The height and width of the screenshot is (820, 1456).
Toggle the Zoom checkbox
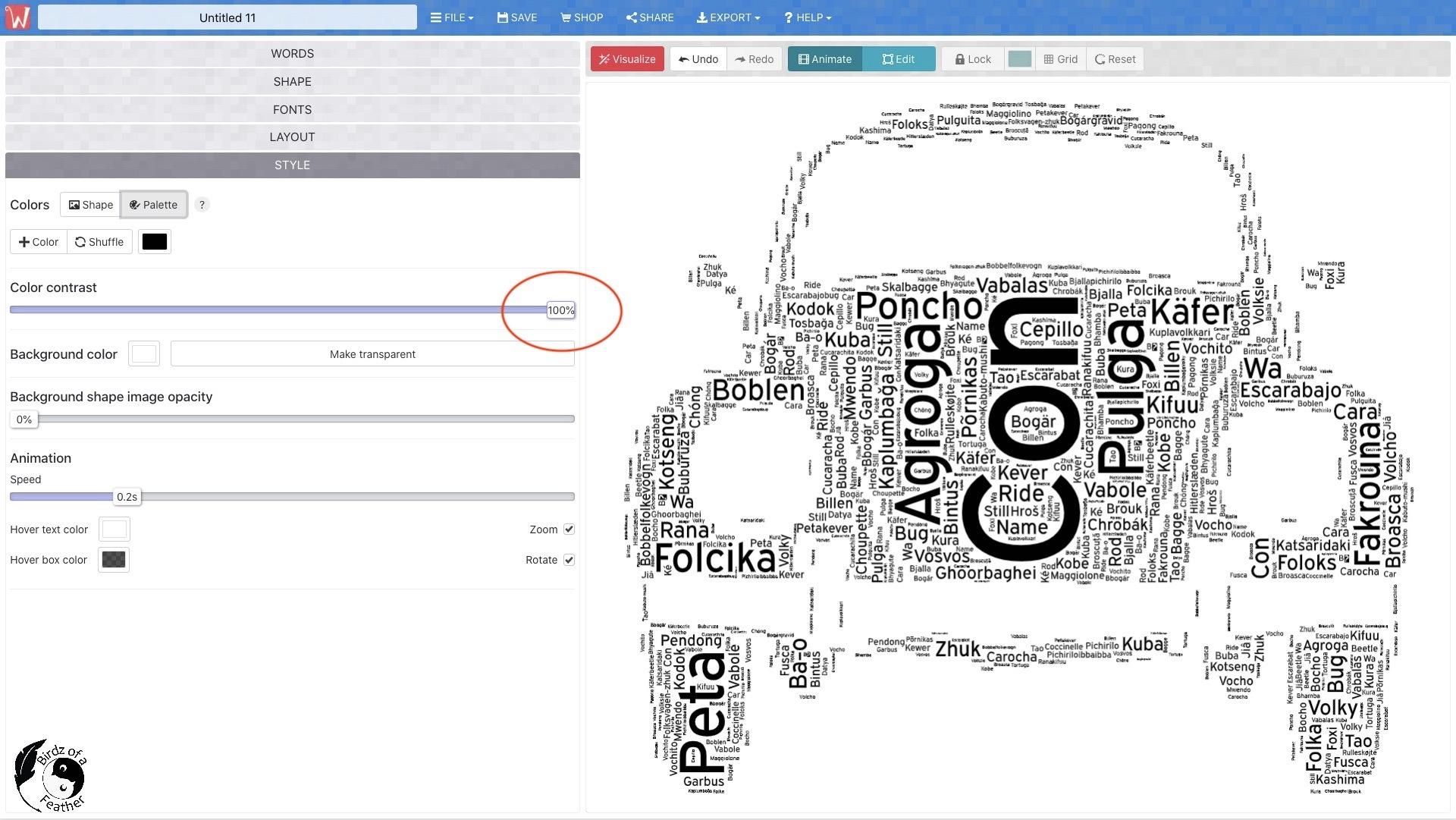point(569,529)
